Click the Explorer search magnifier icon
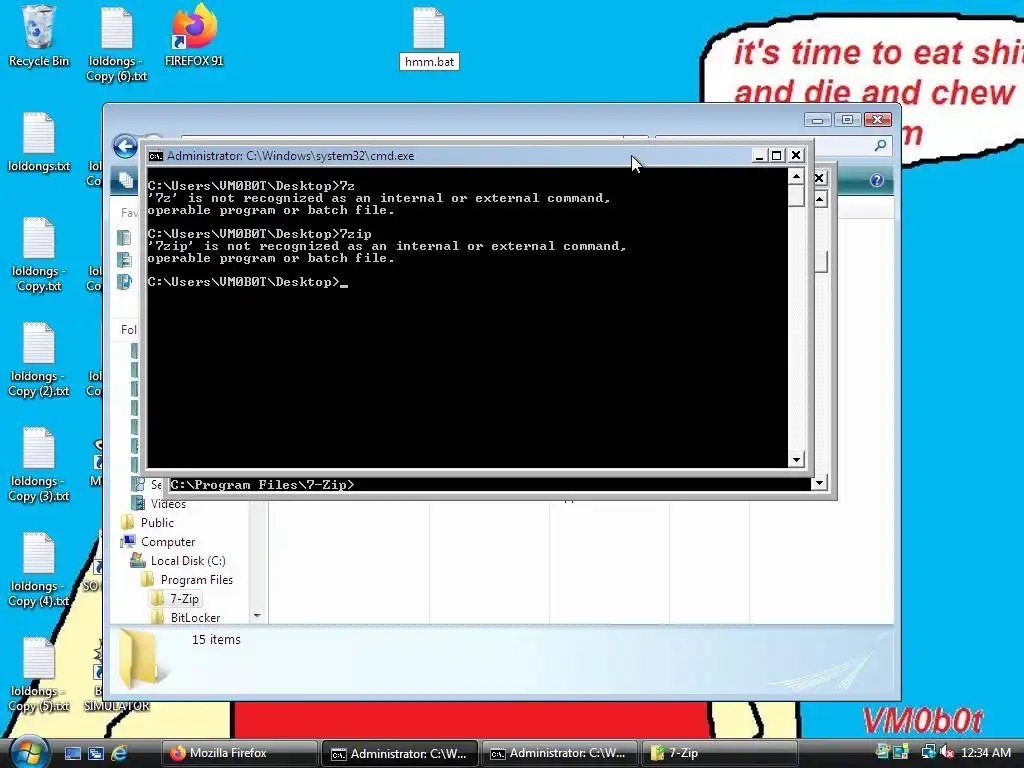 pyautogui.click(x=880, y=146)
